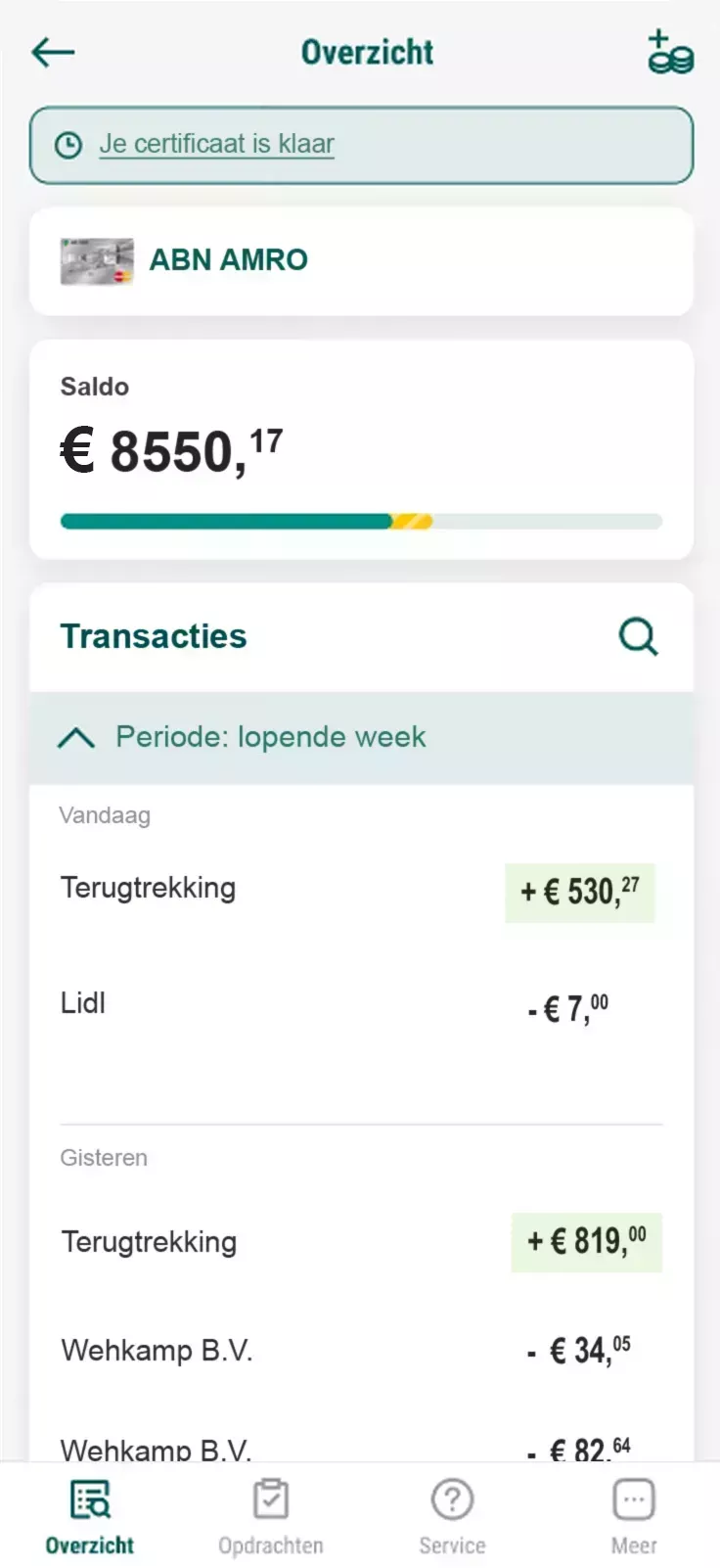Tap the + € 530,27 amount badge
Screen dimensions: 720x1568
coord(579,892)
